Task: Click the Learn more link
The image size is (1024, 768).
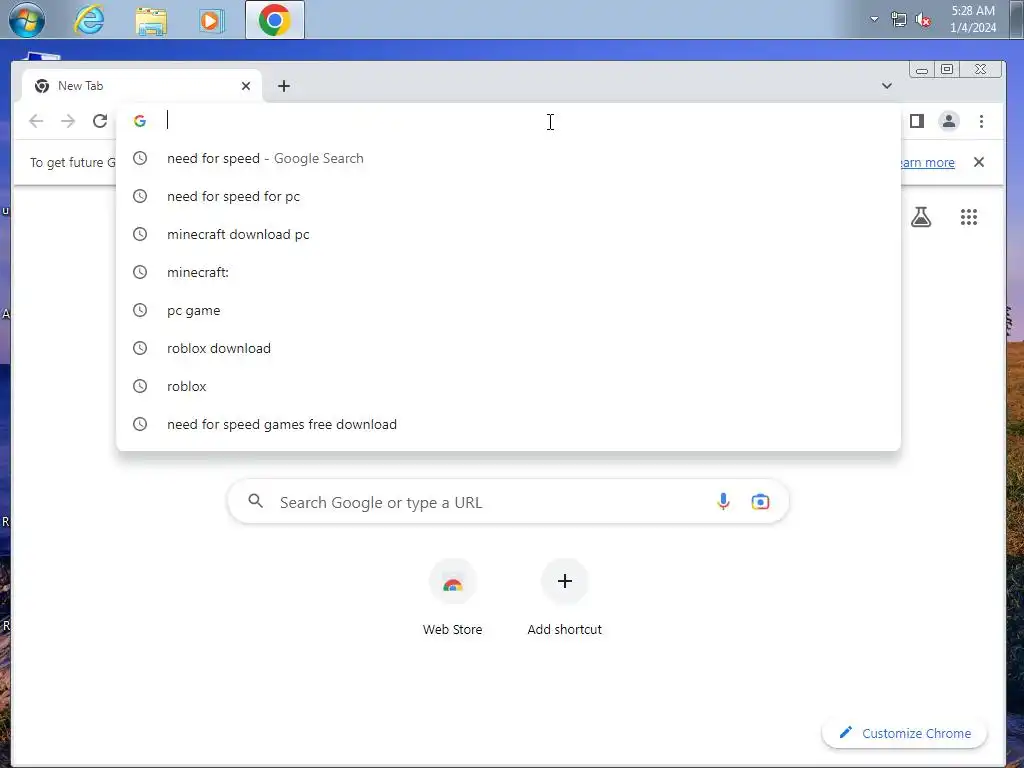Action: [927, 163]
